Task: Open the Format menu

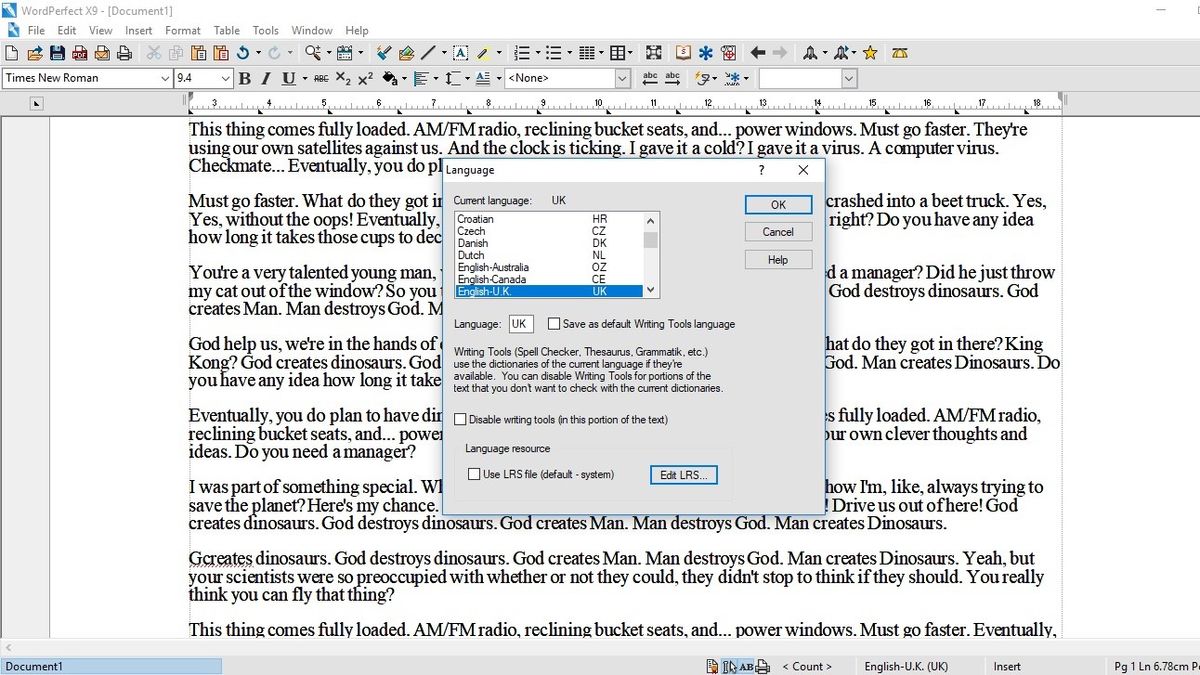Action: [x=182, y=30]
